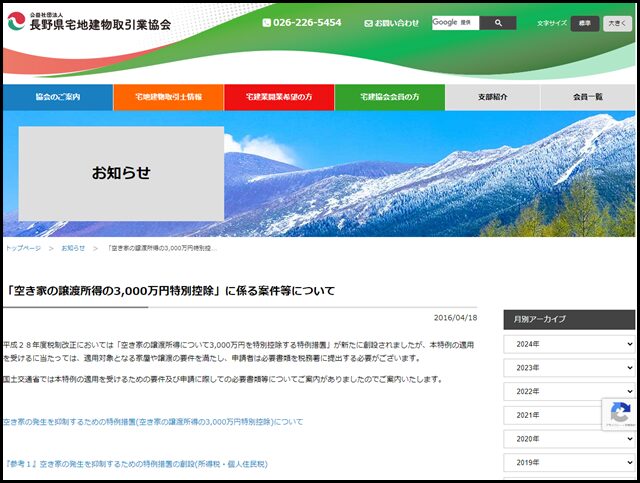Expand the 2021年 archive dropdown
This screenshot has height=483, width=640.
coord(569,415)
